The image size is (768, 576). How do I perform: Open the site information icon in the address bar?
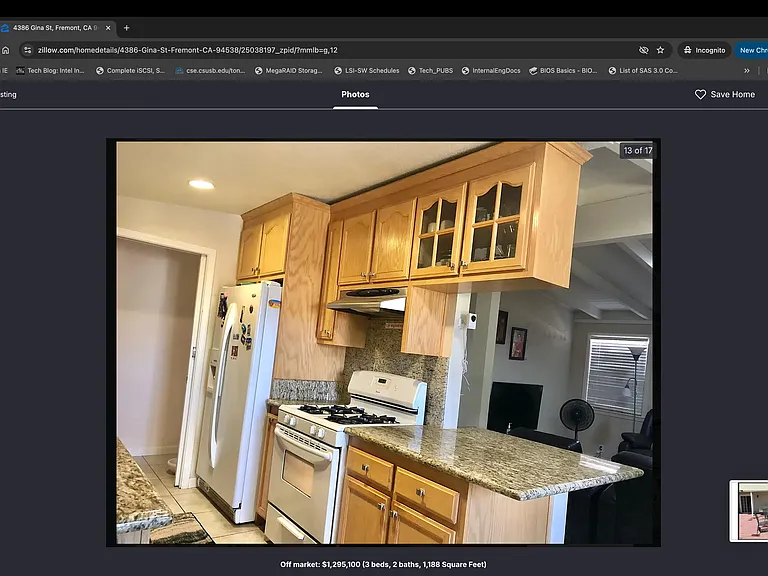pyautogui.click(x=27, y=50)
